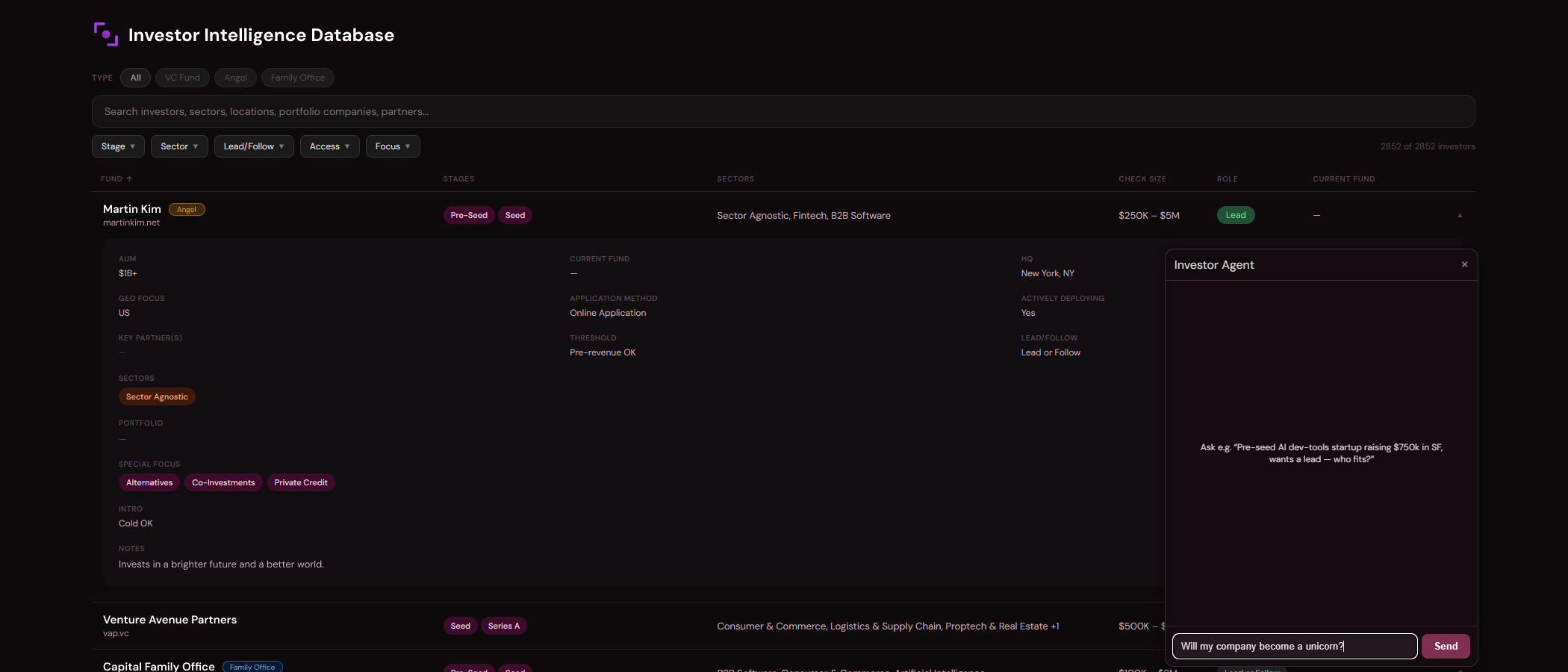Open the Access filter dropdown
1568x672 pixels.
[330, 146]
